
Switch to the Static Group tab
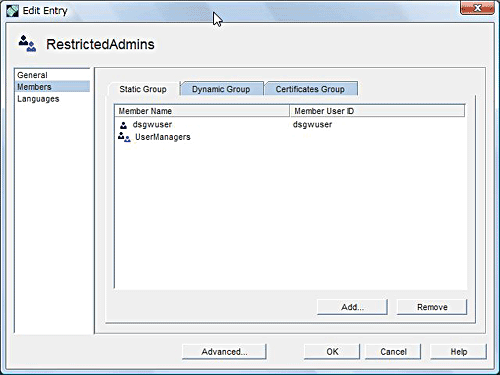[x=143, y=89]
